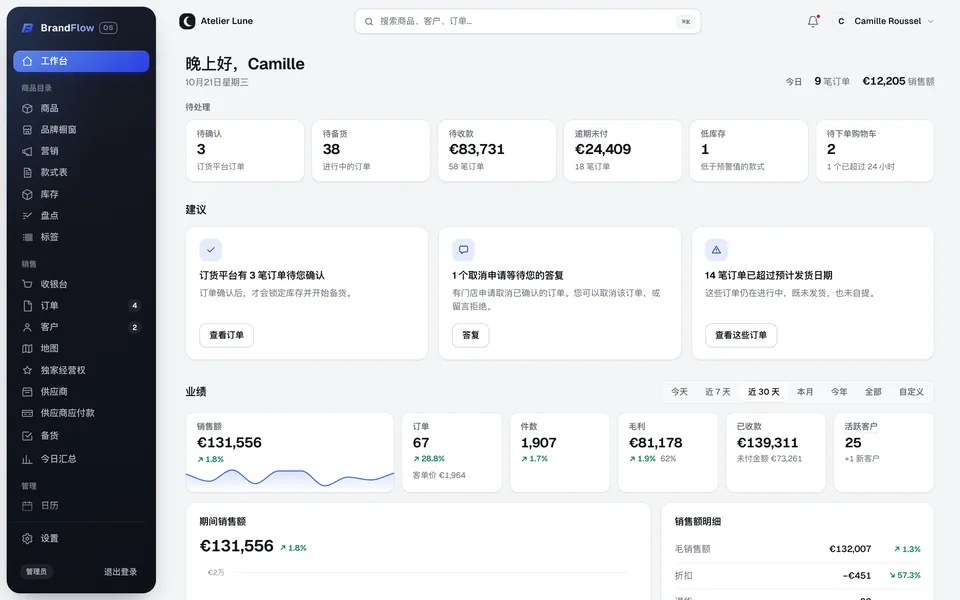This screenshot has height=600, width=960.
Task: Click the 供应商 icon in sidebar
Action: [27, 392]
